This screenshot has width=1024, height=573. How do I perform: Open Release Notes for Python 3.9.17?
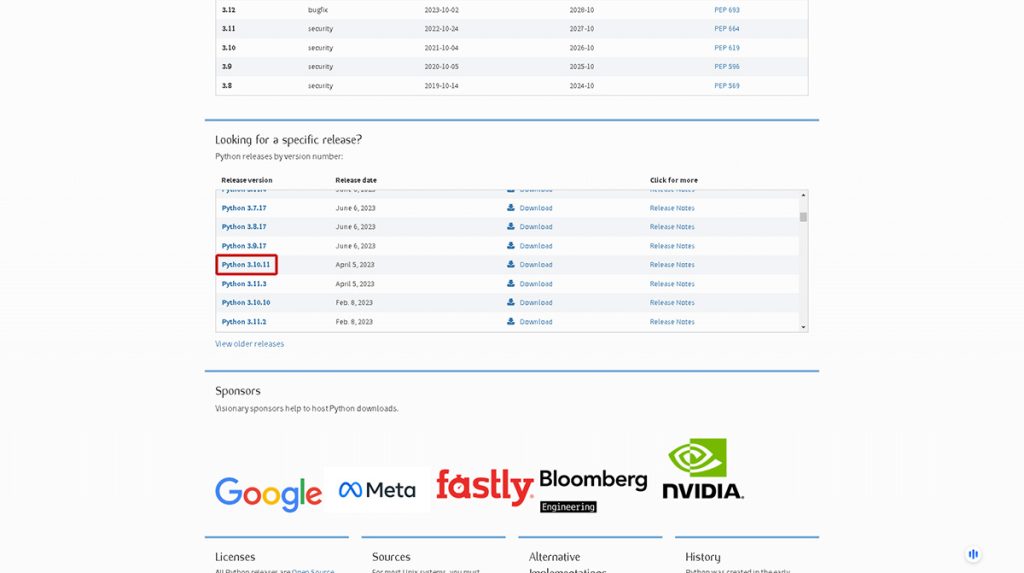point(672,246)
